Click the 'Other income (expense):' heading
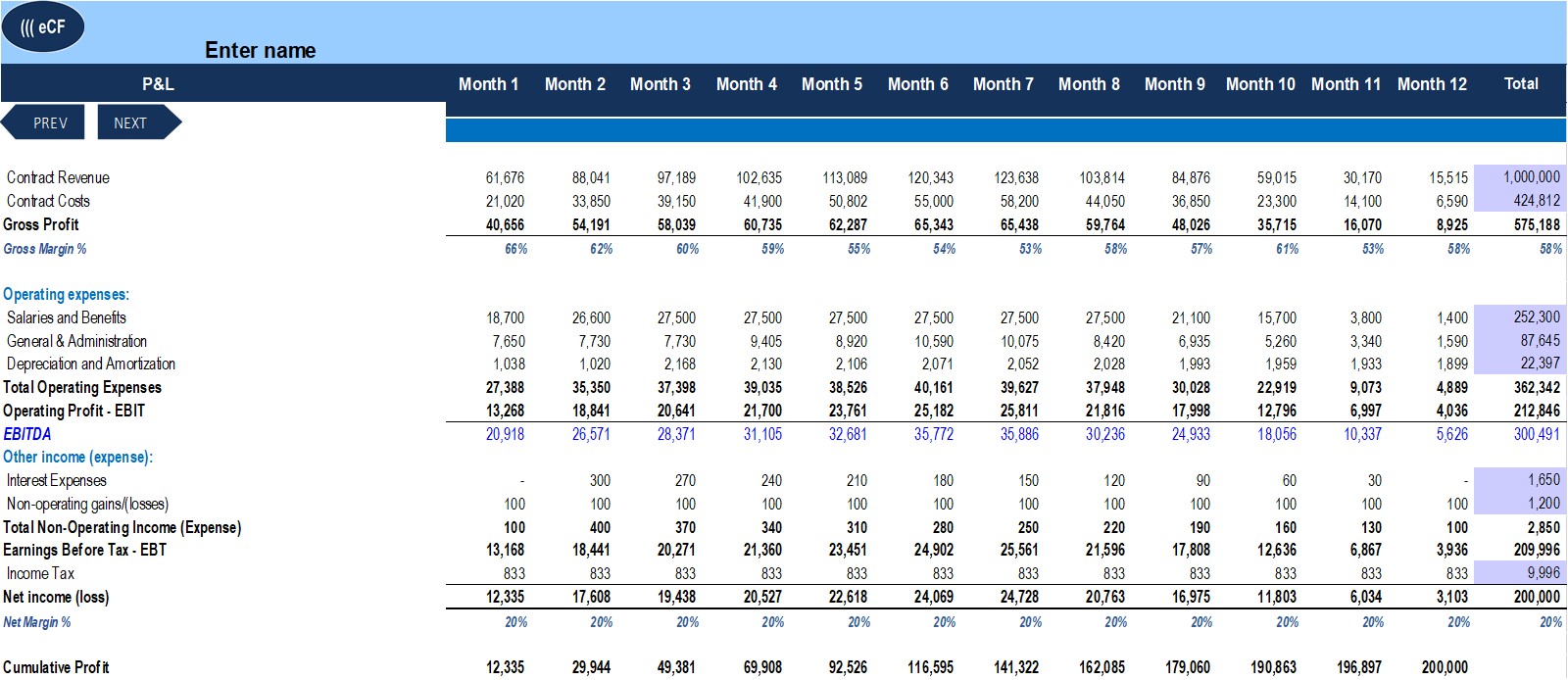1568x680 pixels. click(x=77, y=457)
